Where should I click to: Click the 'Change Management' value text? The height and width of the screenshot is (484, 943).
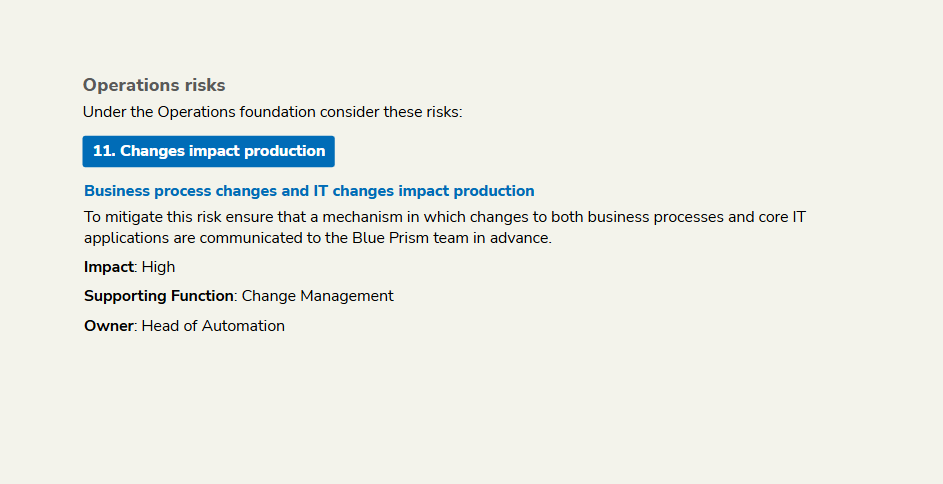[x=317, y=296]
